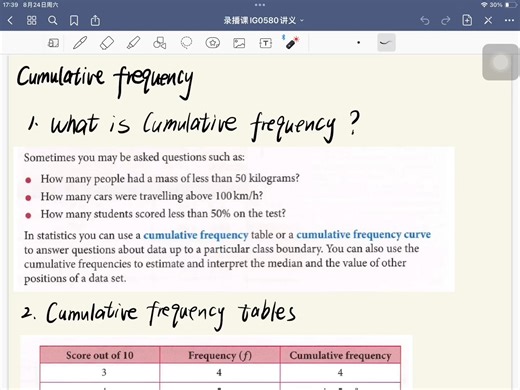
Task: Open the share export icon
Action: pos(95,20)
